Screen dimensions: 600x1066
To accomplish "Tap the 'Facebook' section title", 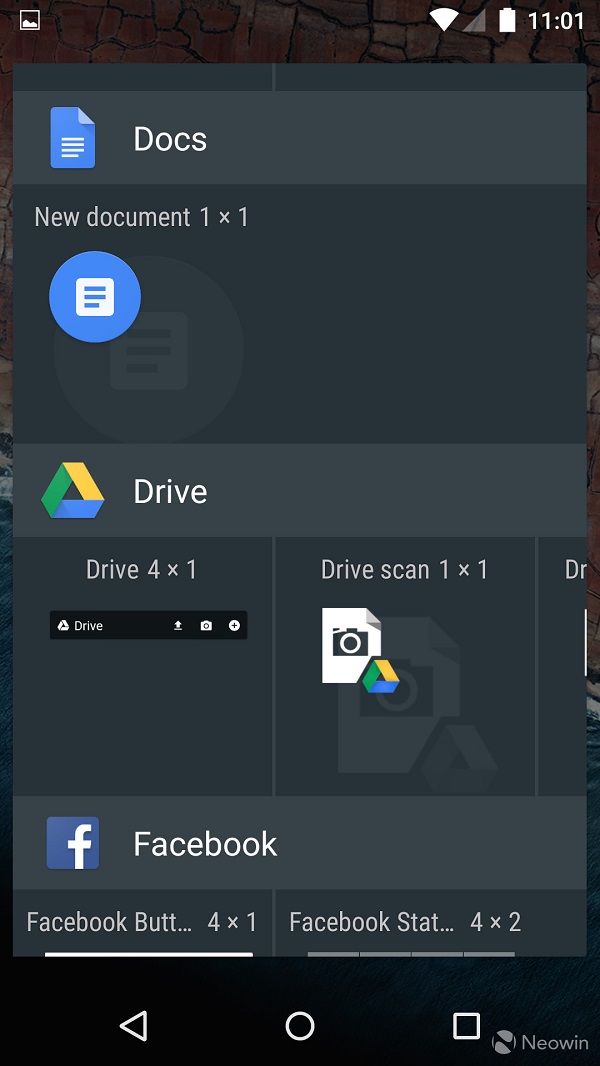I will [x=205, y=844].
